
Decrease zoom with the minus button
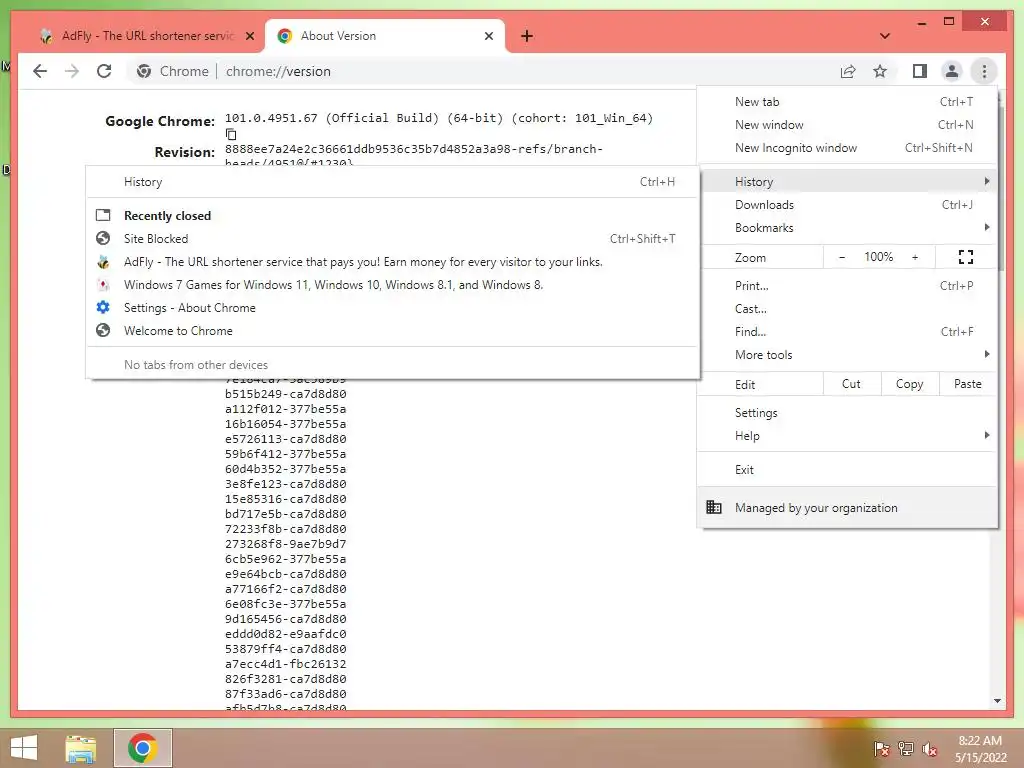tap(842, 257)
